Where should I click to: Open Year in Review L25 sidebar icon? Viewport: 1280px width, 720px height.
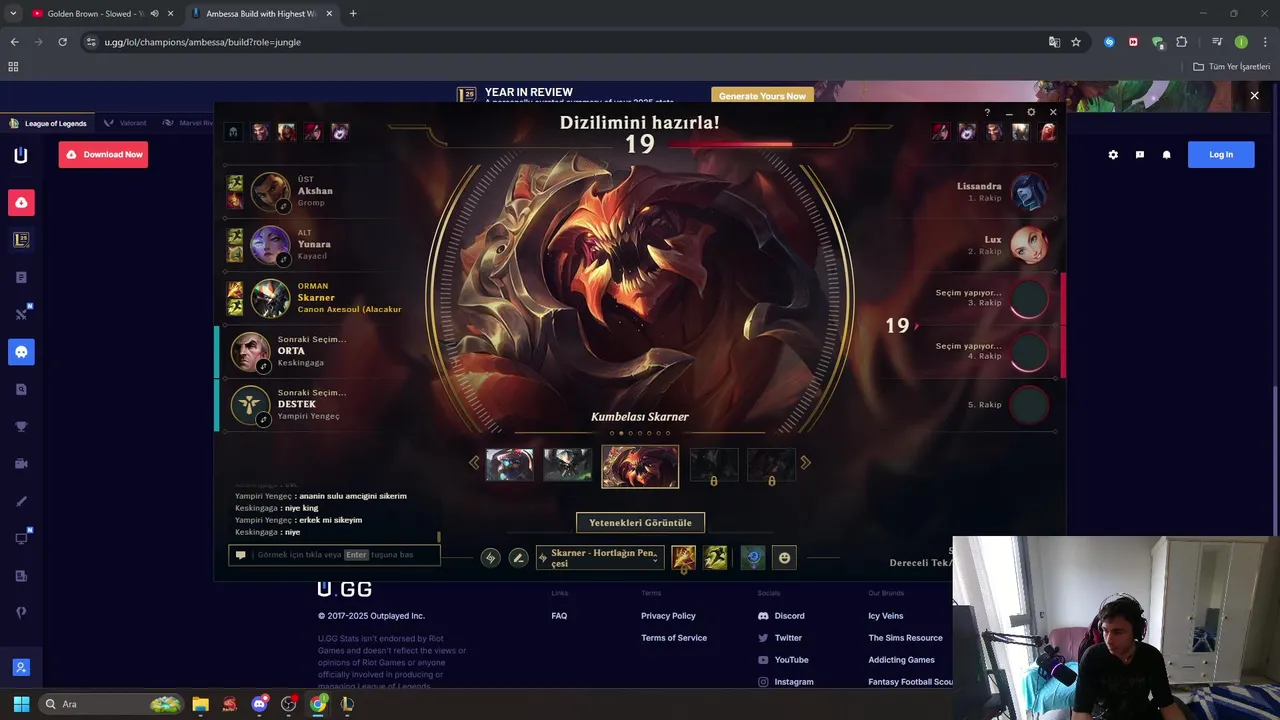21,240
